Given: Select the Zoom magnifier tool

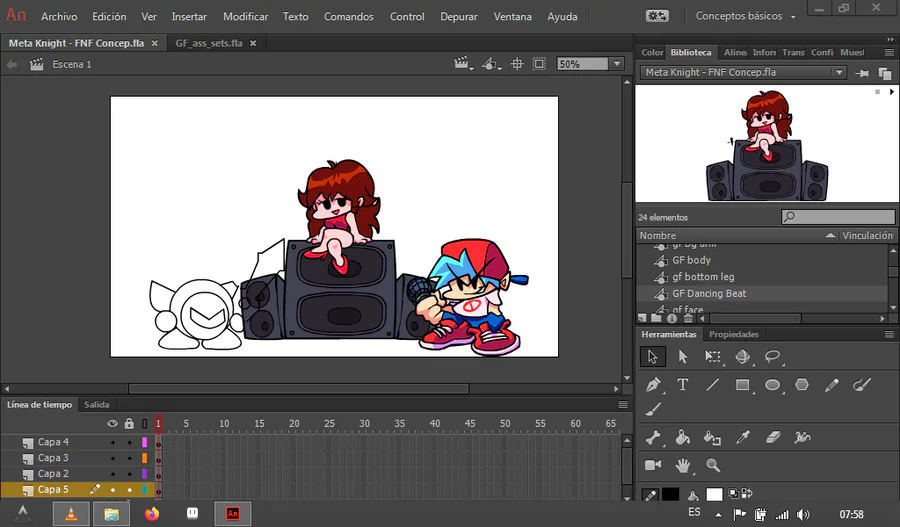Looking at the screenshot, I should tap(713, 465).
